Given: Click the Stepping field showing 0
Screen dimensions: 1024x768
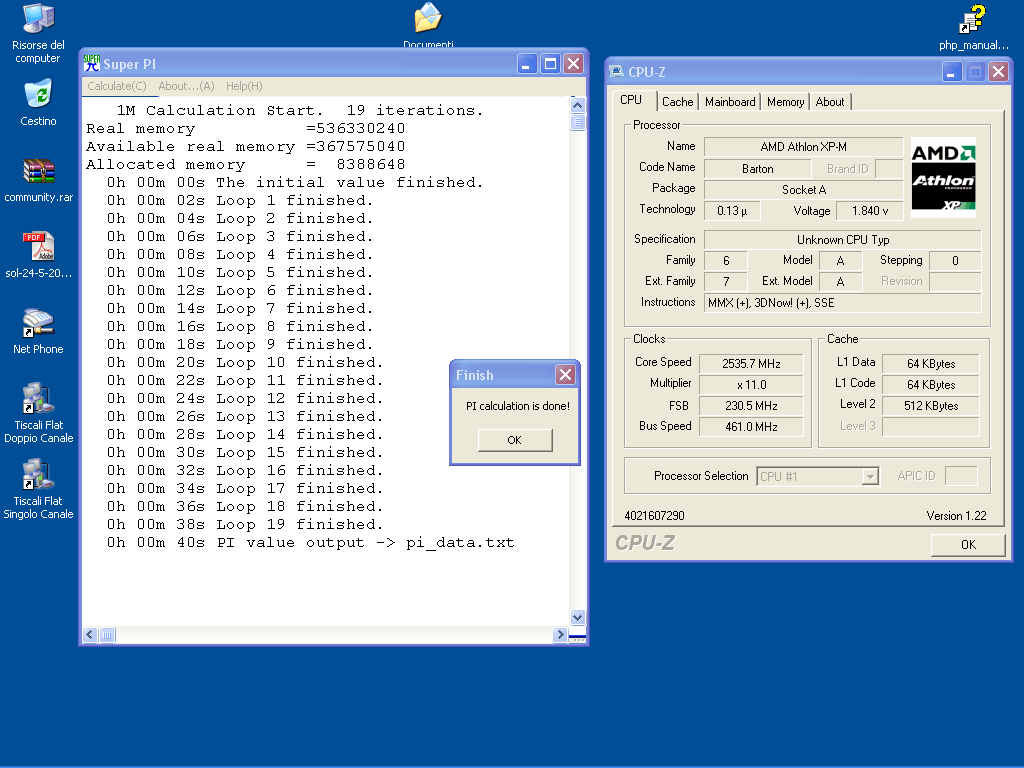Looking at the screenshot, I should pos(955,261).
